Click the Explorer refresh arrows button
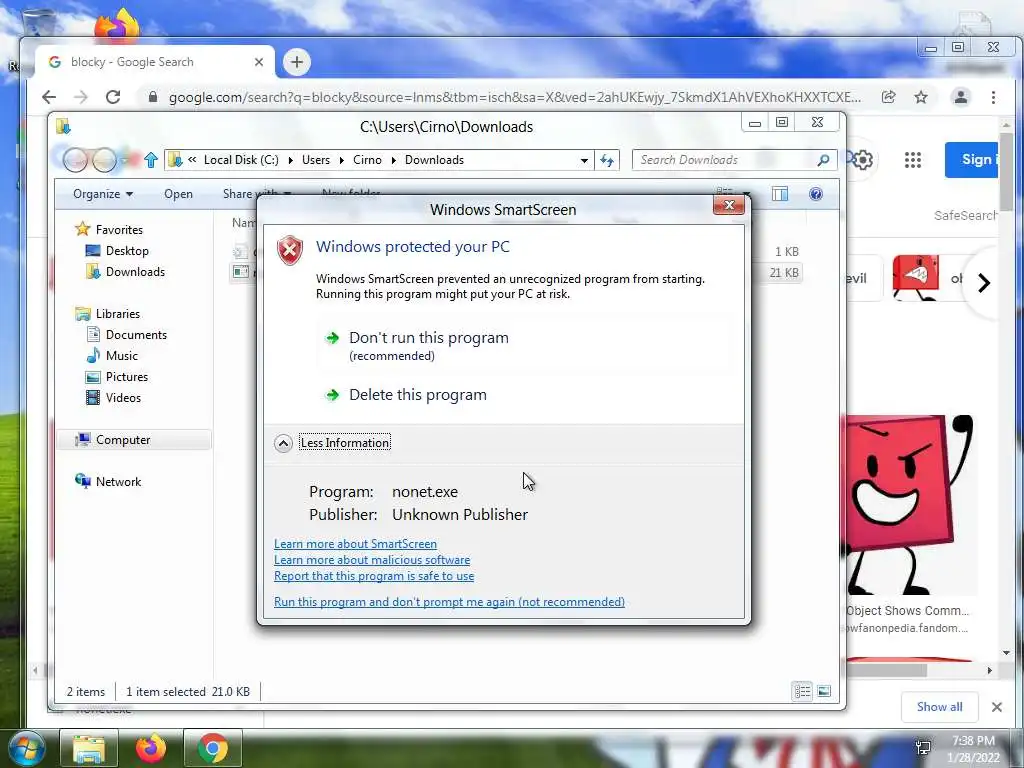The width and height of the screenshot is (1024, 768). coord(607,160)
